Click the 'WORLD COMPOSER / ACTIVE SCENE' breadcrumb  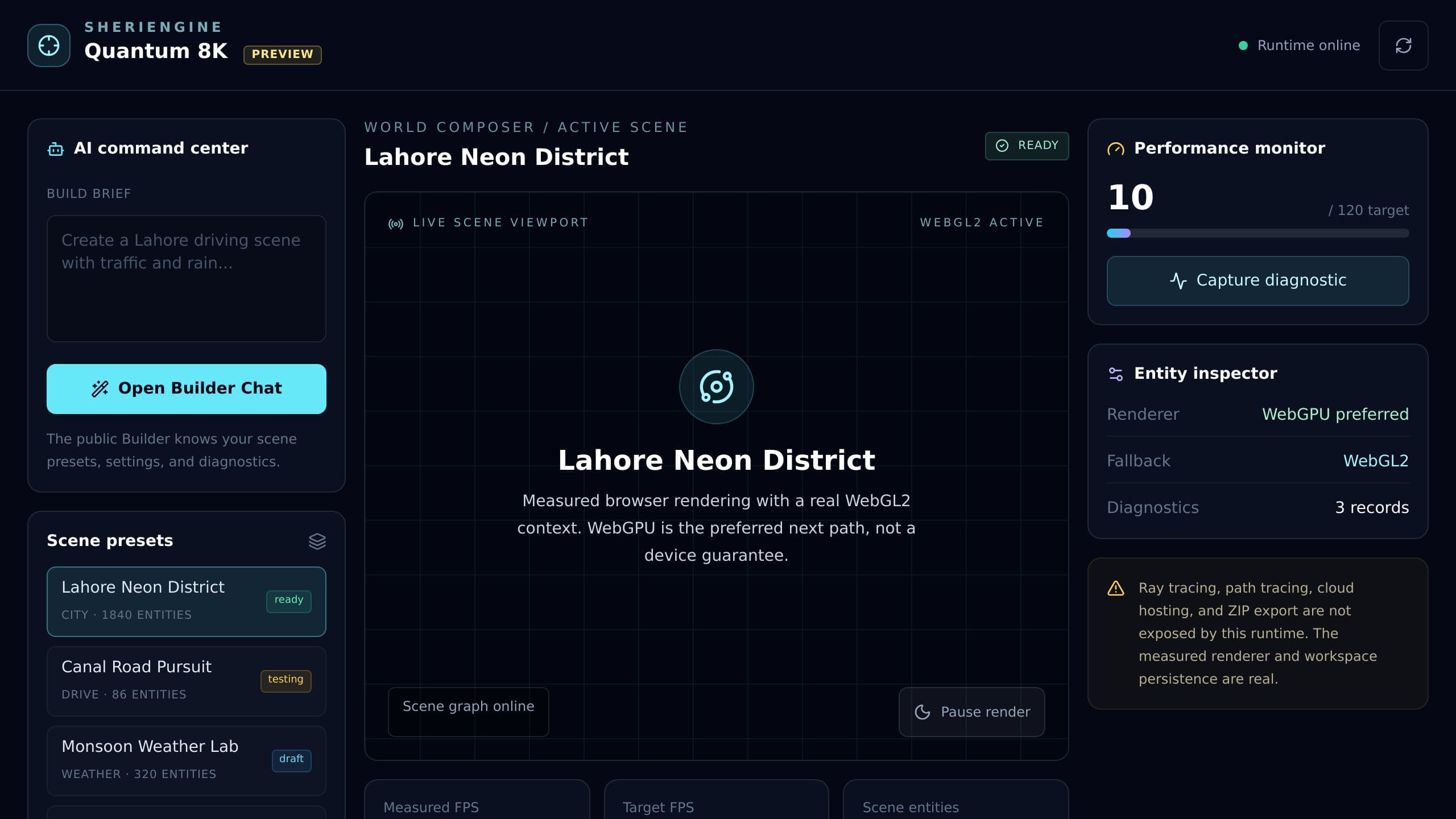coord(526,127)
